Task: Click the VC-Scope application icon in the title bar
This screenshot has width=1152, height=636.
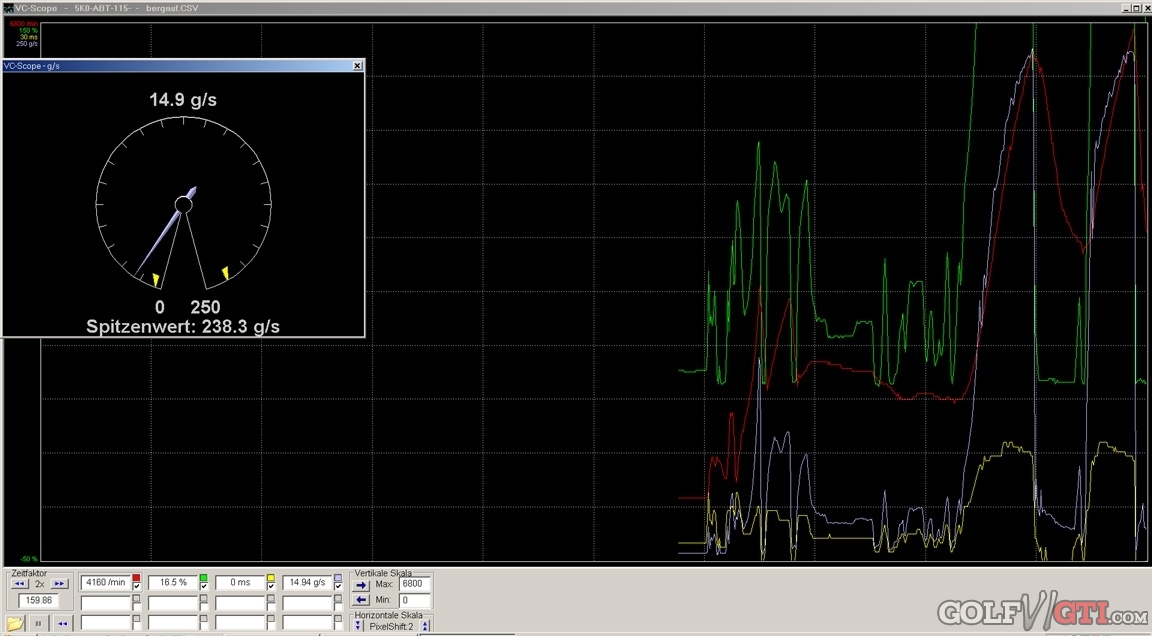Action: [x=7, y=8]
